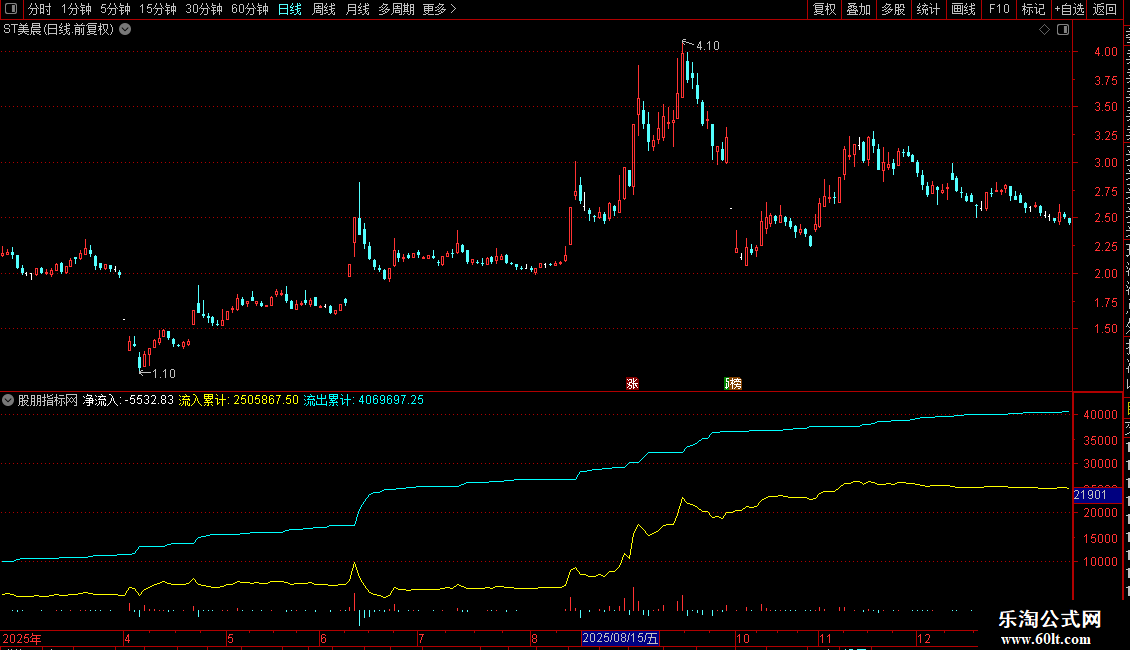Add stock with +自选
Image resolution: width=1130 pixels, height=650 pixels.
1069,9
